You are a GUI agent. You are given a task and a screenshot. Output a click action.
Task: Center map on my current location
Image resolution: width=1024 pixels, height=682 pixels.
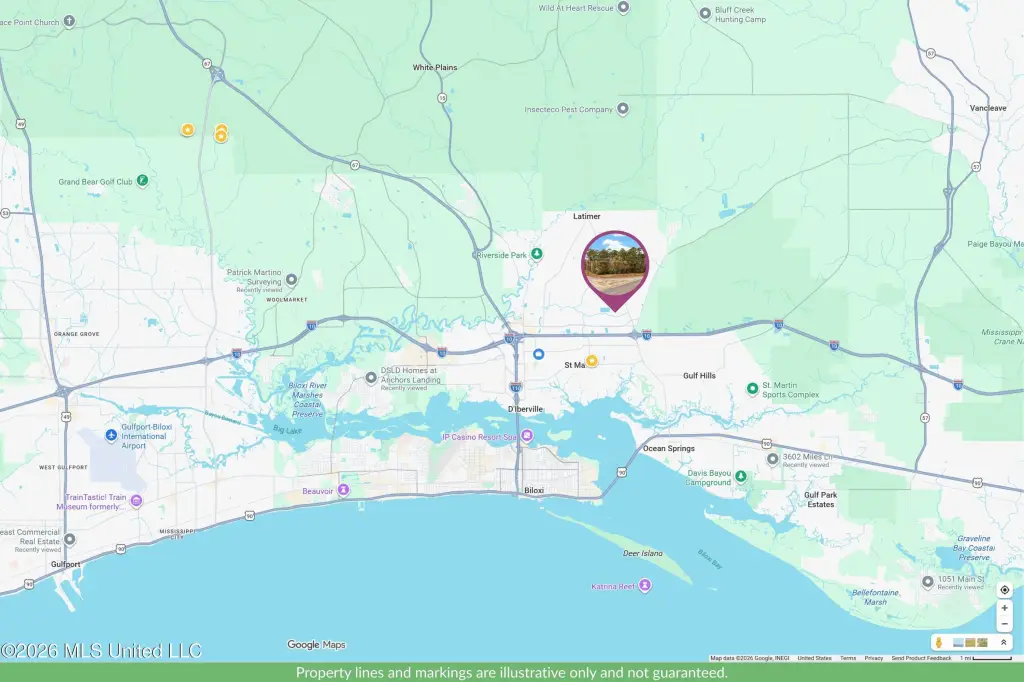pos(1004,590)
